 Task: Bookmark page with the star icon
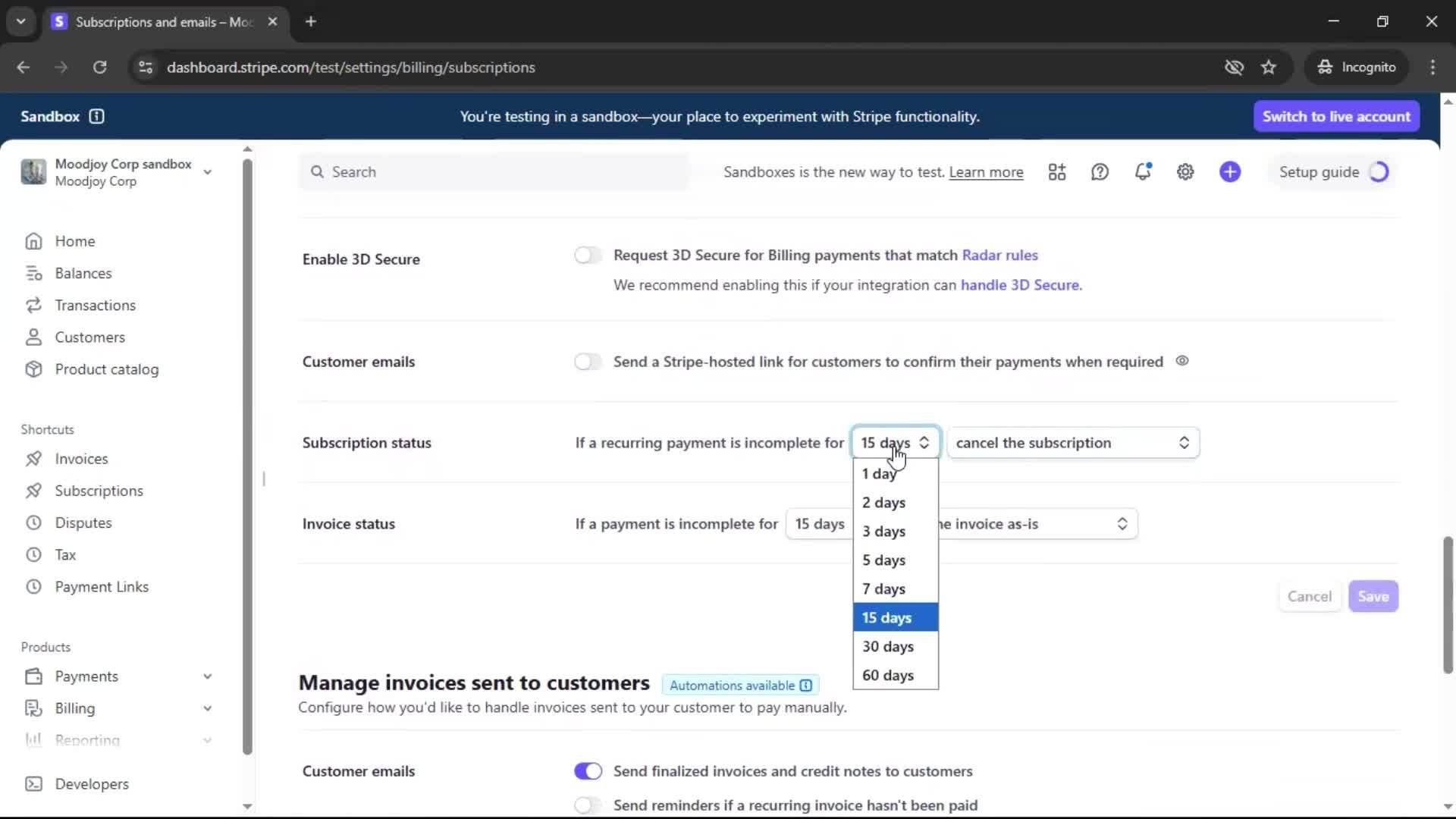[x=1268, y=67]
